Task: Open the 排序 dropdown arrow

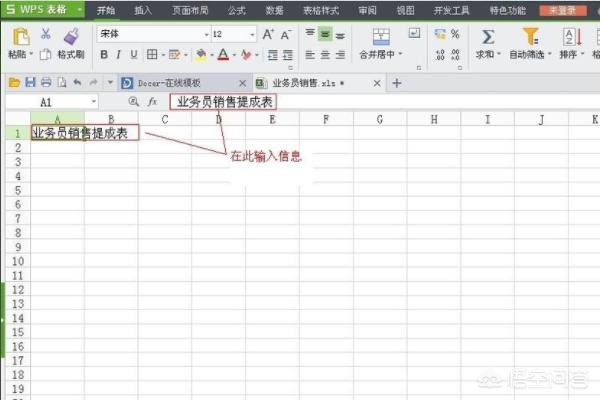Action: point(582,54)
